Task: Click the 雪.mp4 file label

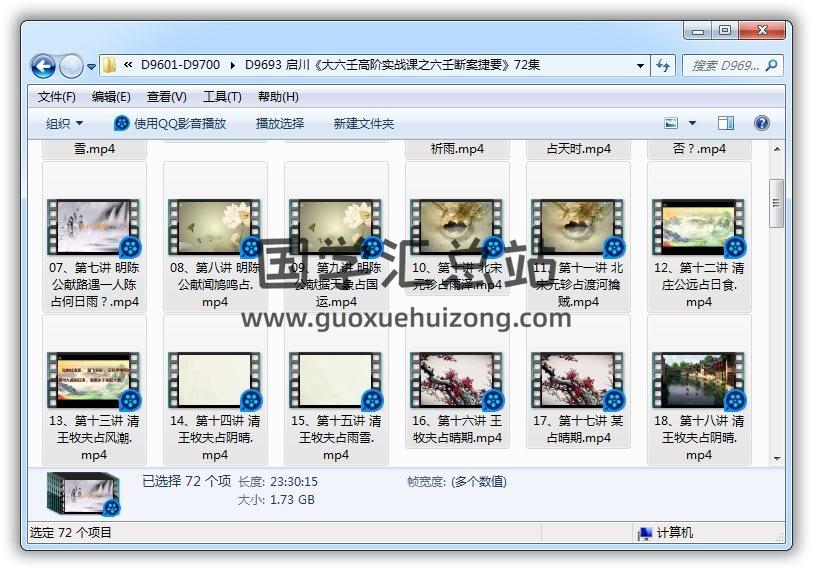Action: pos(94,149)
